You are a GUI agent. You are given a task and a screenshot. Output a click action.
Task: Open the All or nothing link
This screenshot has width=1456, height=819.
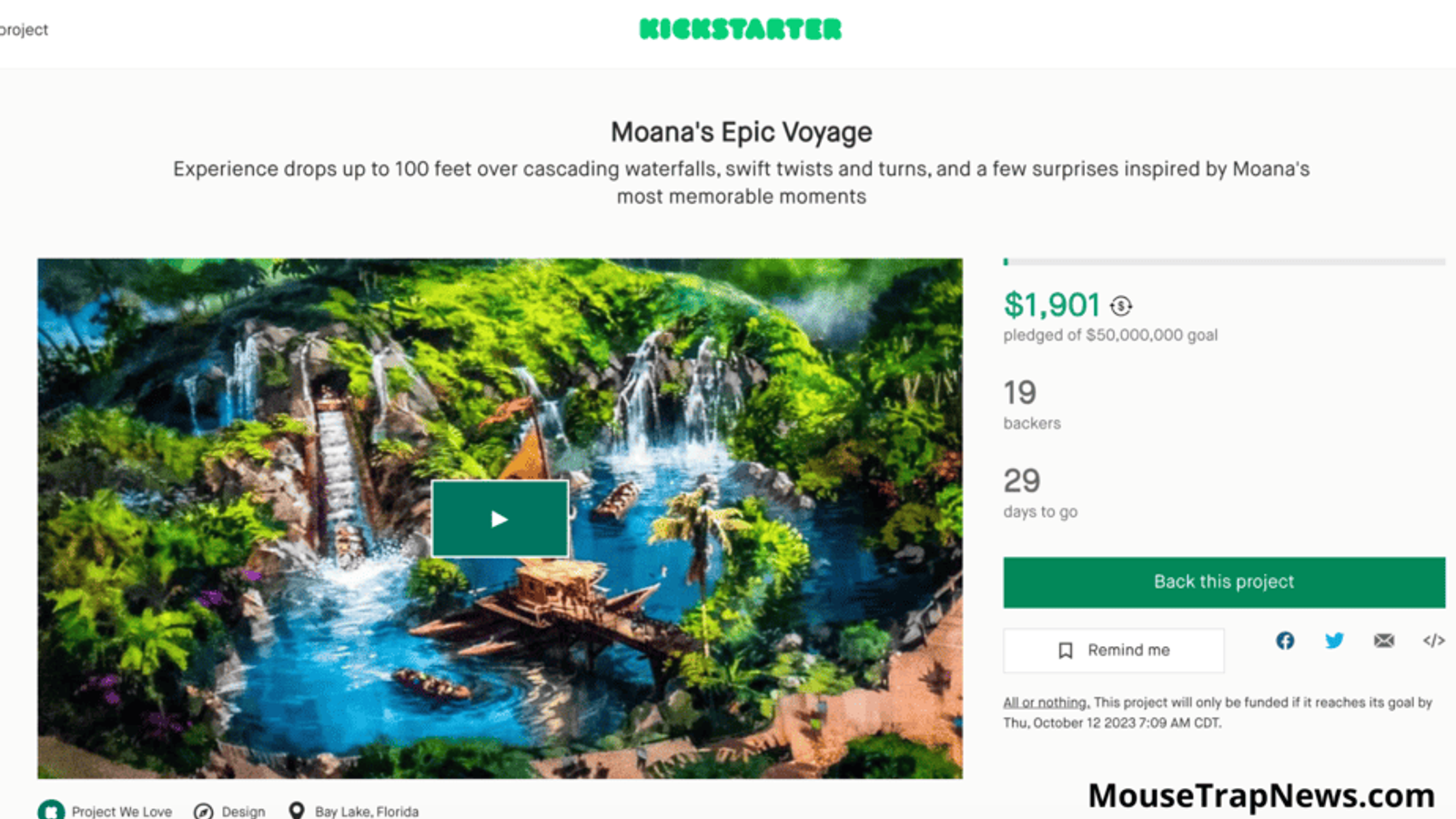tap(1045, 703)
